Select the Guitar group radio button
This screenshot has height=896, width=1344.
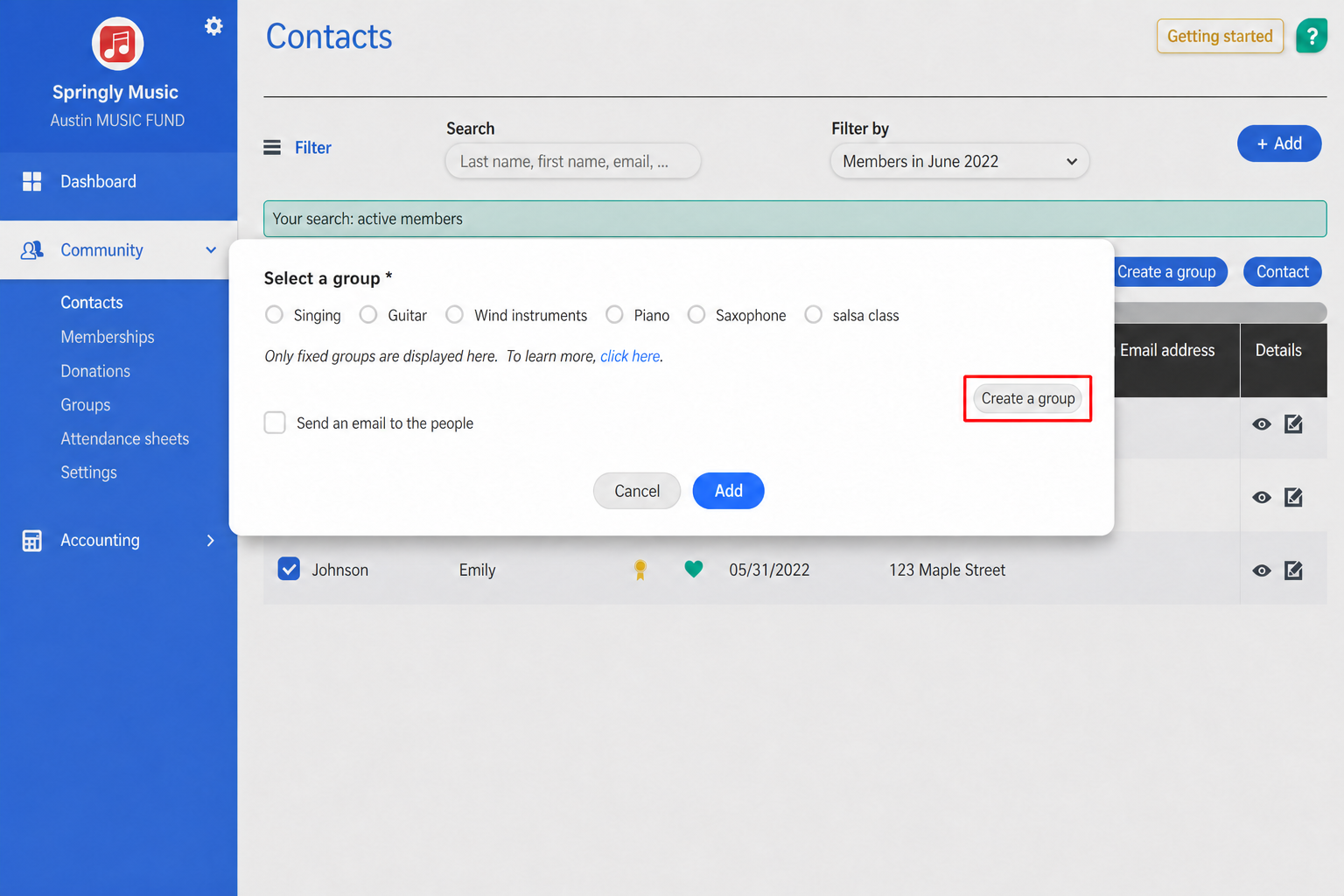point(368,314)
